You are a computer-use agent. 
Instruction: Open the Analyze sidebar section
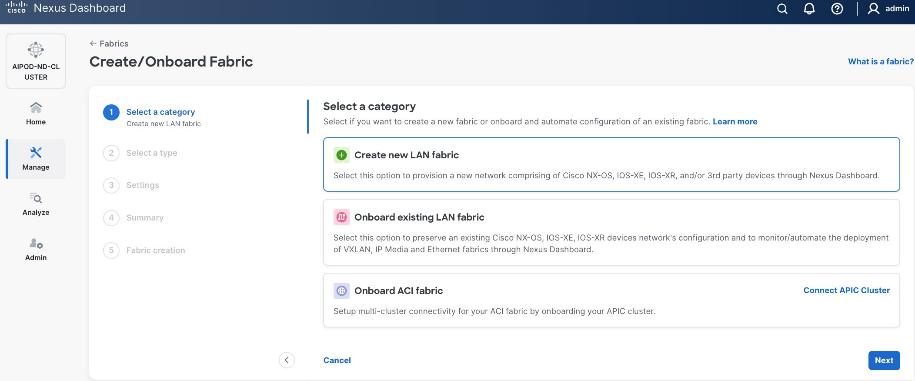[36, 204]
